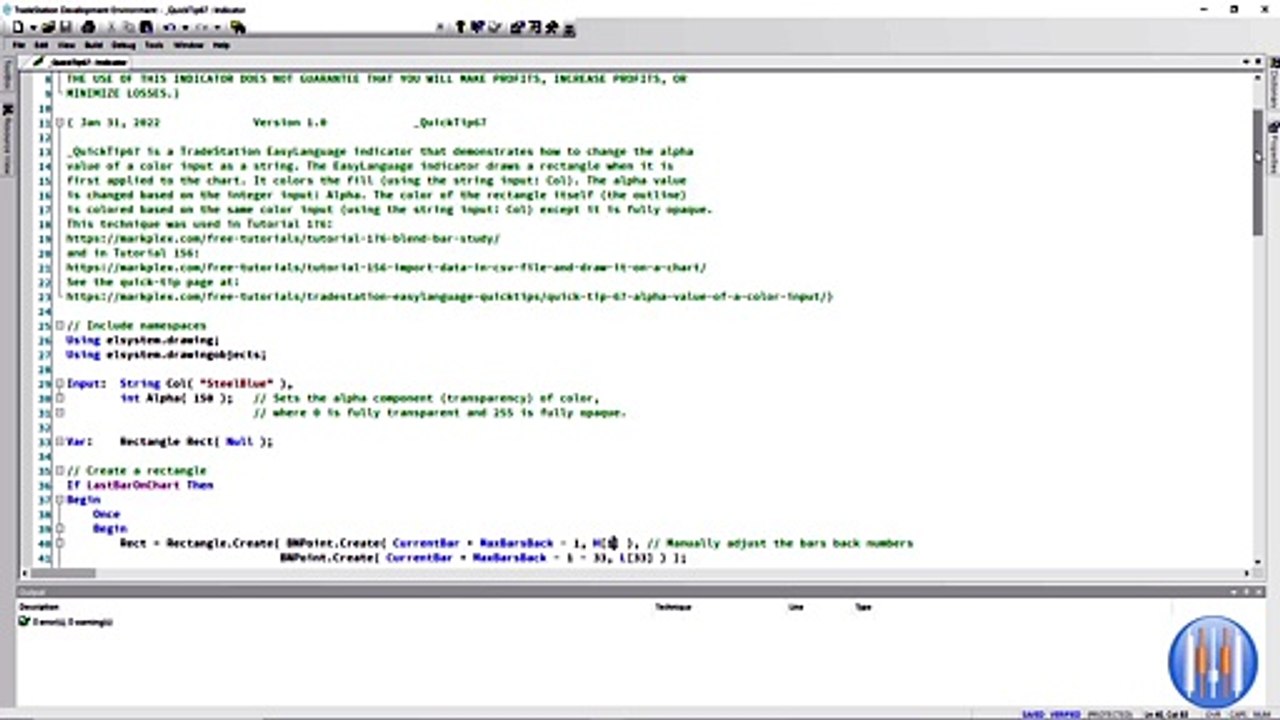
Task: Collapse the Rect assignment at line 40
Action: [x=59, y=543]
